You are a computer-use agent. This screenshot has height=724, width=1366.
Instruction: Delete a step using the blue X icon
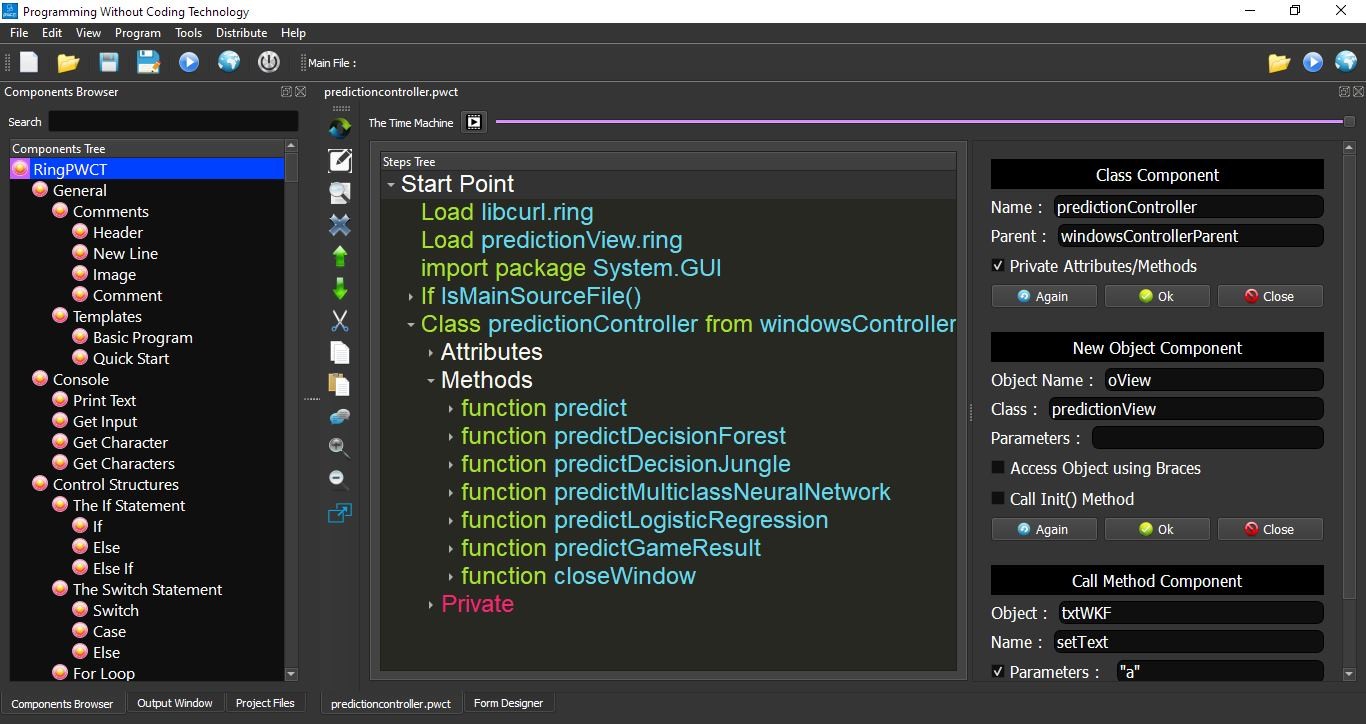pyautogui.click(x=339, y=225)
